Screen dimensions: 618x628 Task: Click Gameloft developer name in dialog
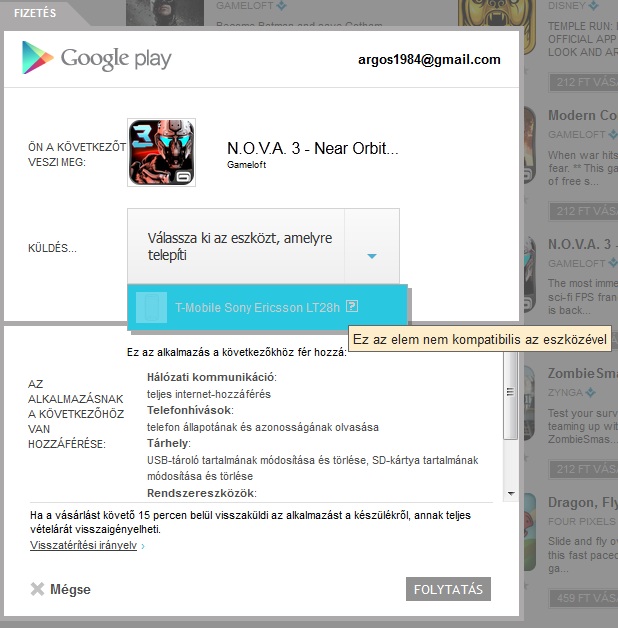pyautogui.click(x=246, y=165)
